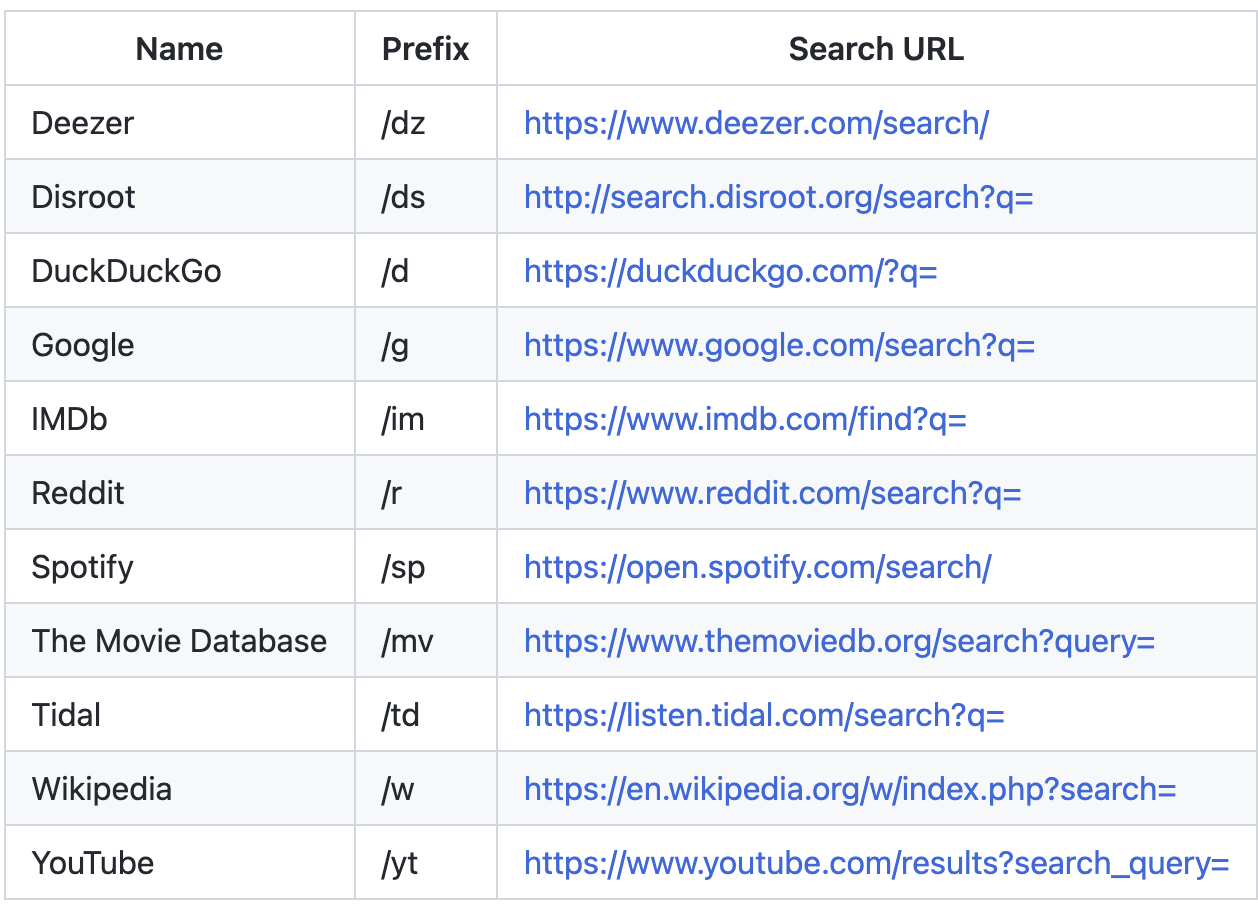Visit the IMDb find URL link
This screenshot has width=1258, height=912.
click(x=745, y=419)
